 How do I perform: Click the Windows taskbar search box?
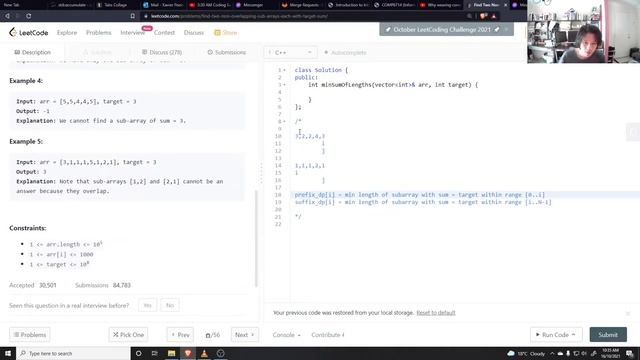[73, 353]
